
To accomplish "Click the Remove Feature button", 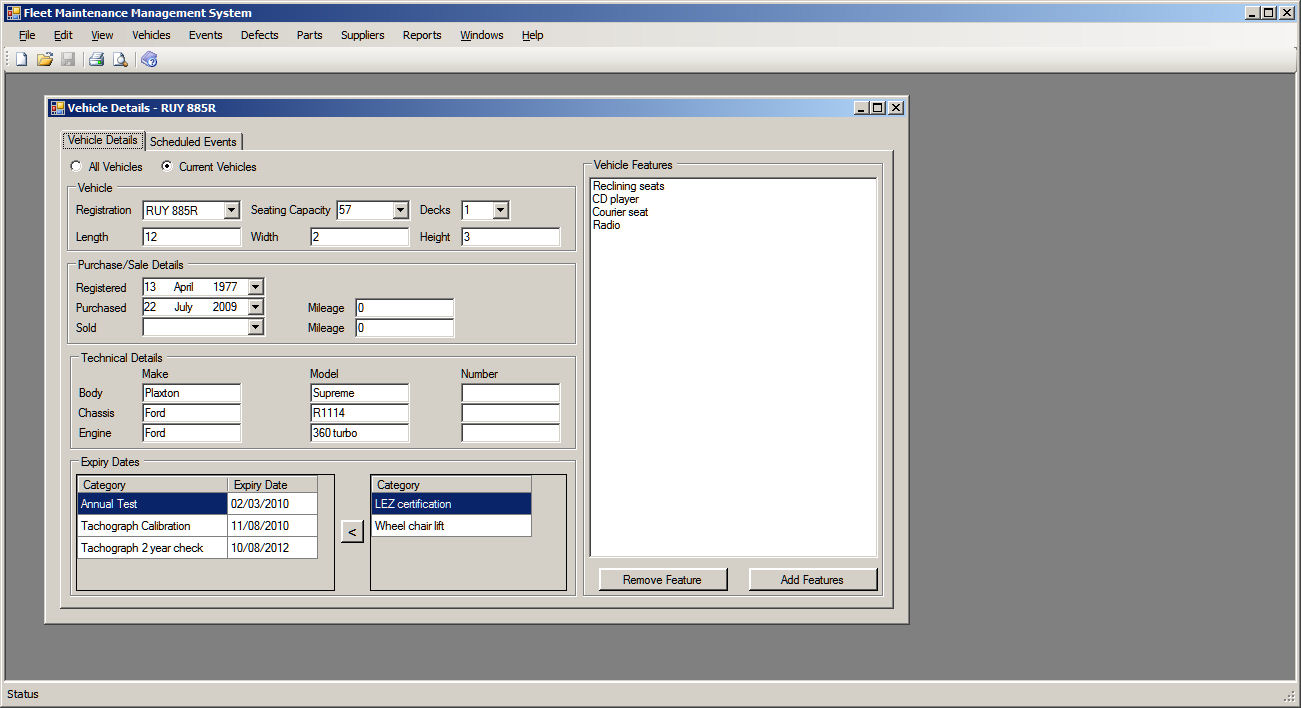I will pyautogui.click(x=662, y=580).
